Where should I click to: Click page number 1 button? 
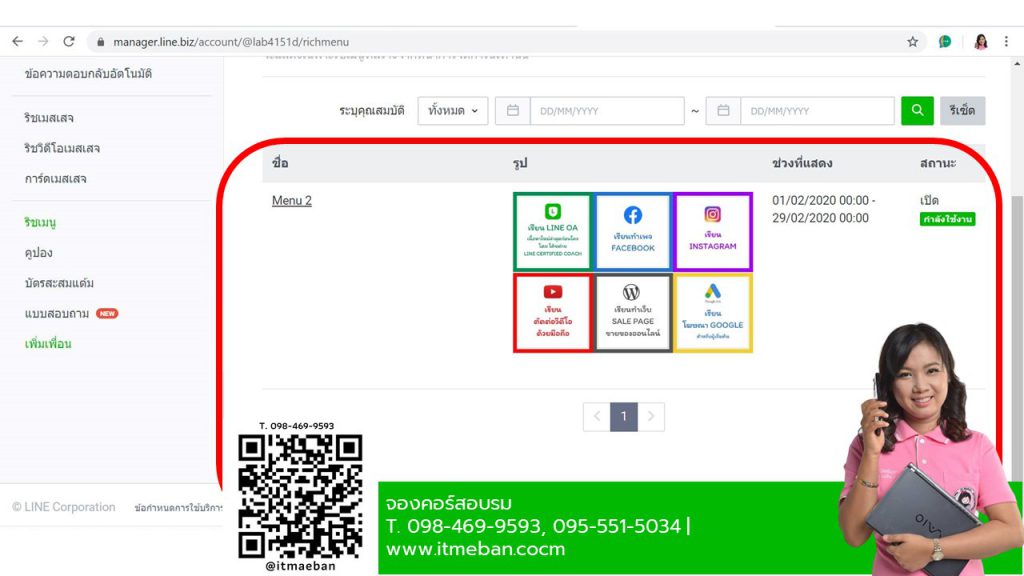624,417
